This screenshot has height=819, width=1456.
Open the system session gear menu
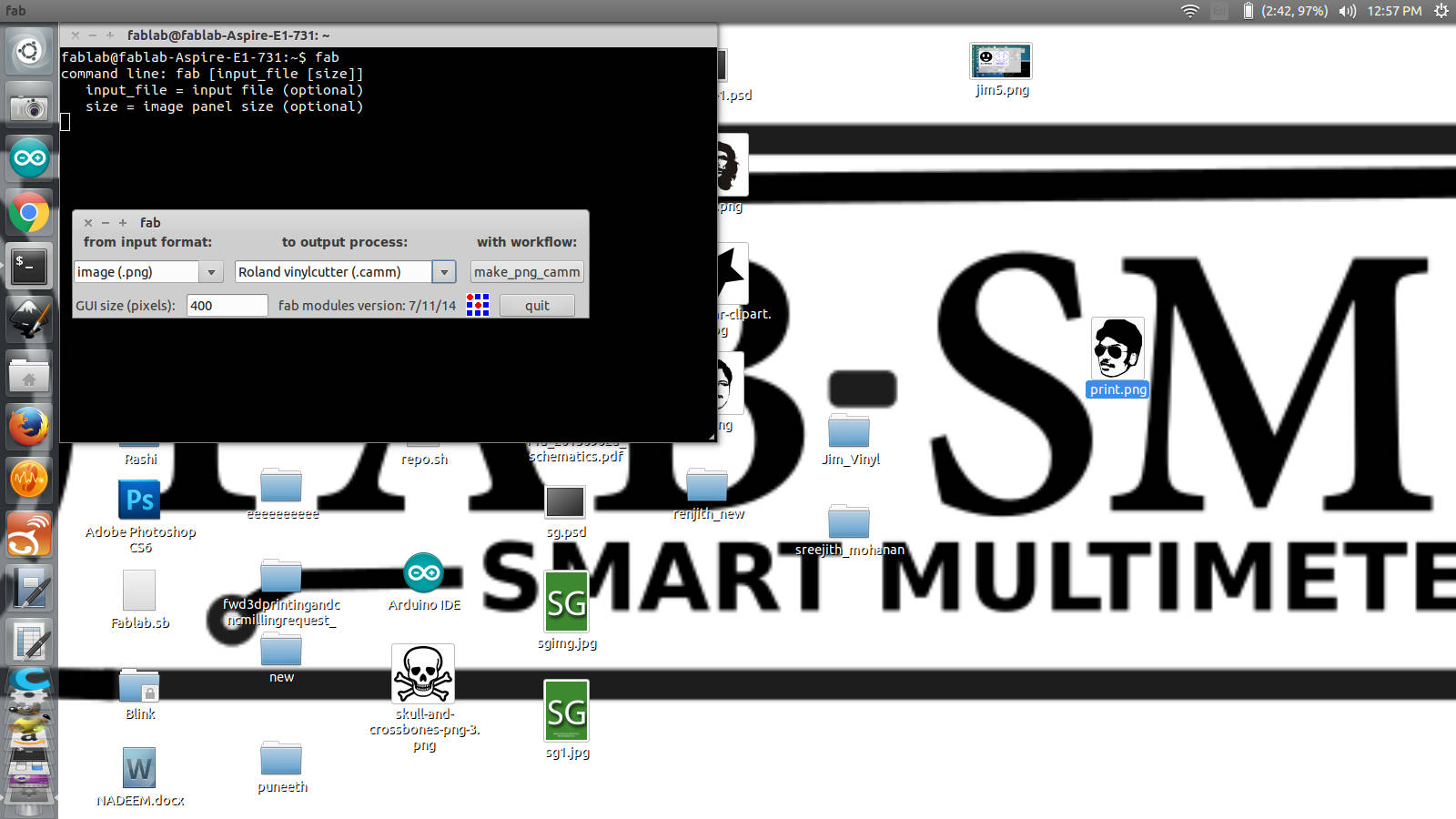click(x=1441, y=11)
